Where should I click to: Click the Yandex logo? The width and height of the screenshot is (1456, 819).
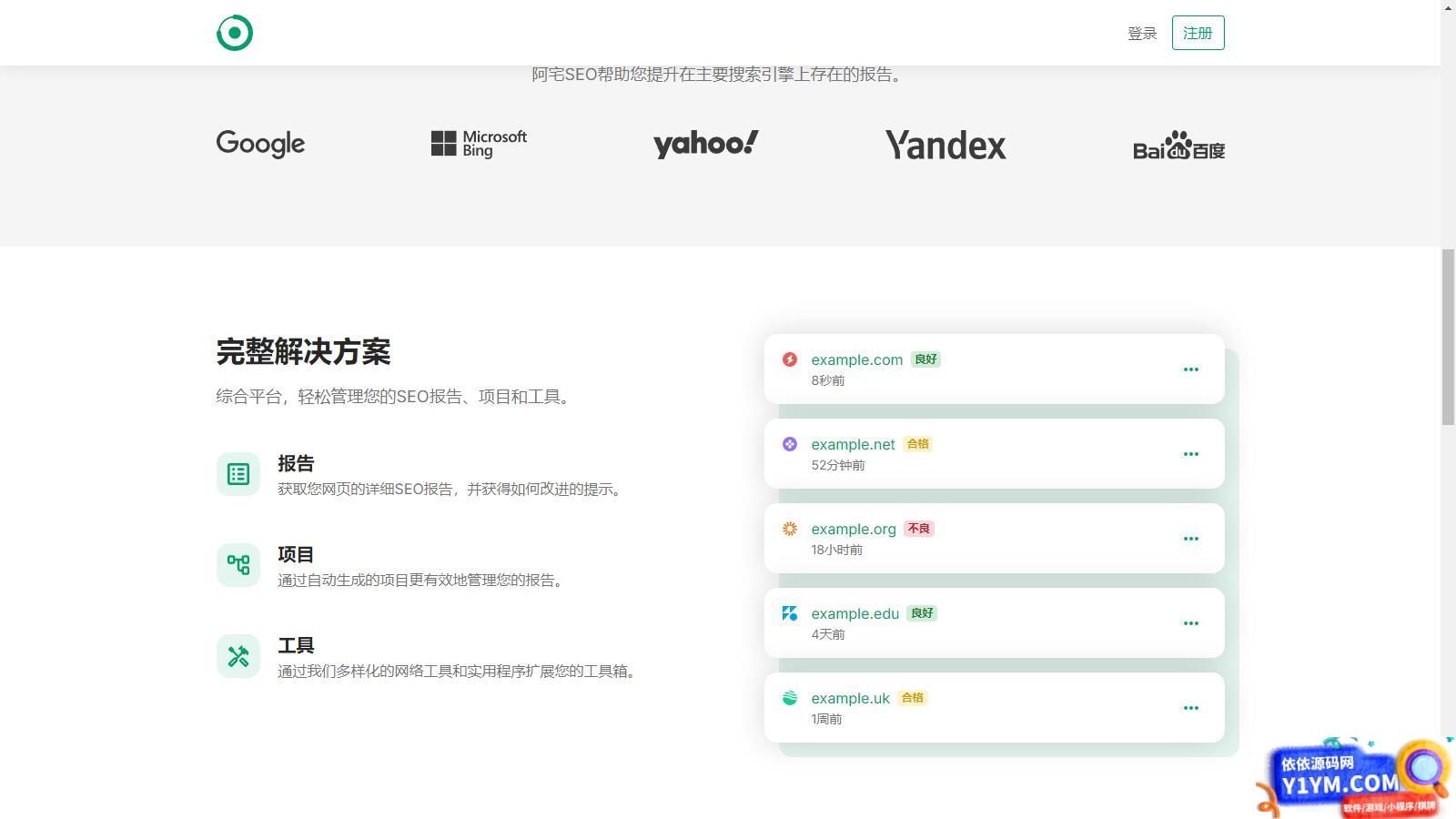pos(945,145)
